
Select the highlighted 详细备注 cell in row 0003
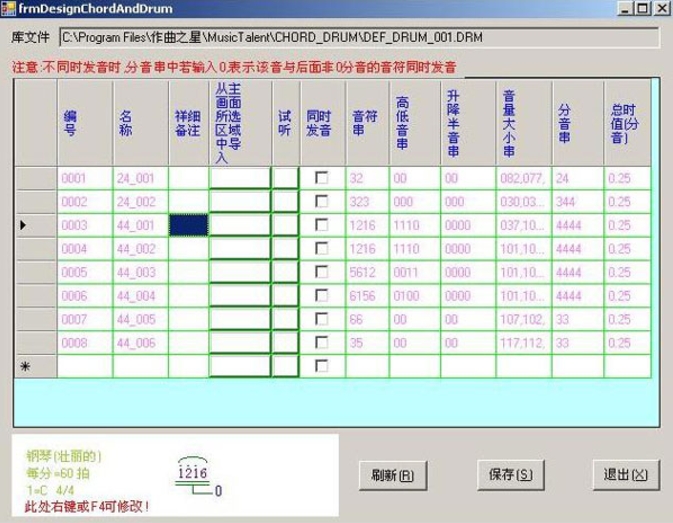pyautogui.click(x=188, y=225)
